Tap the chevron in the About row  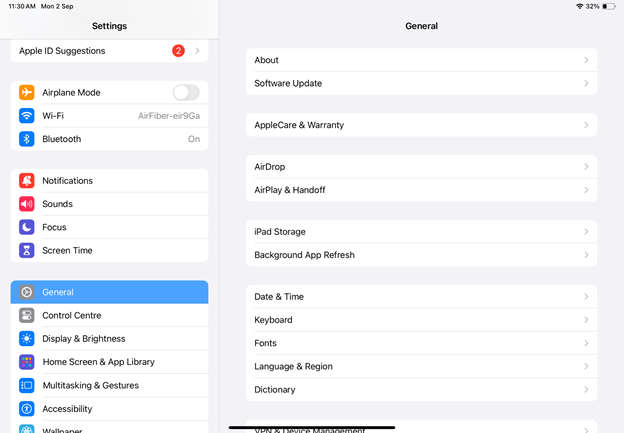coord(586,60)
